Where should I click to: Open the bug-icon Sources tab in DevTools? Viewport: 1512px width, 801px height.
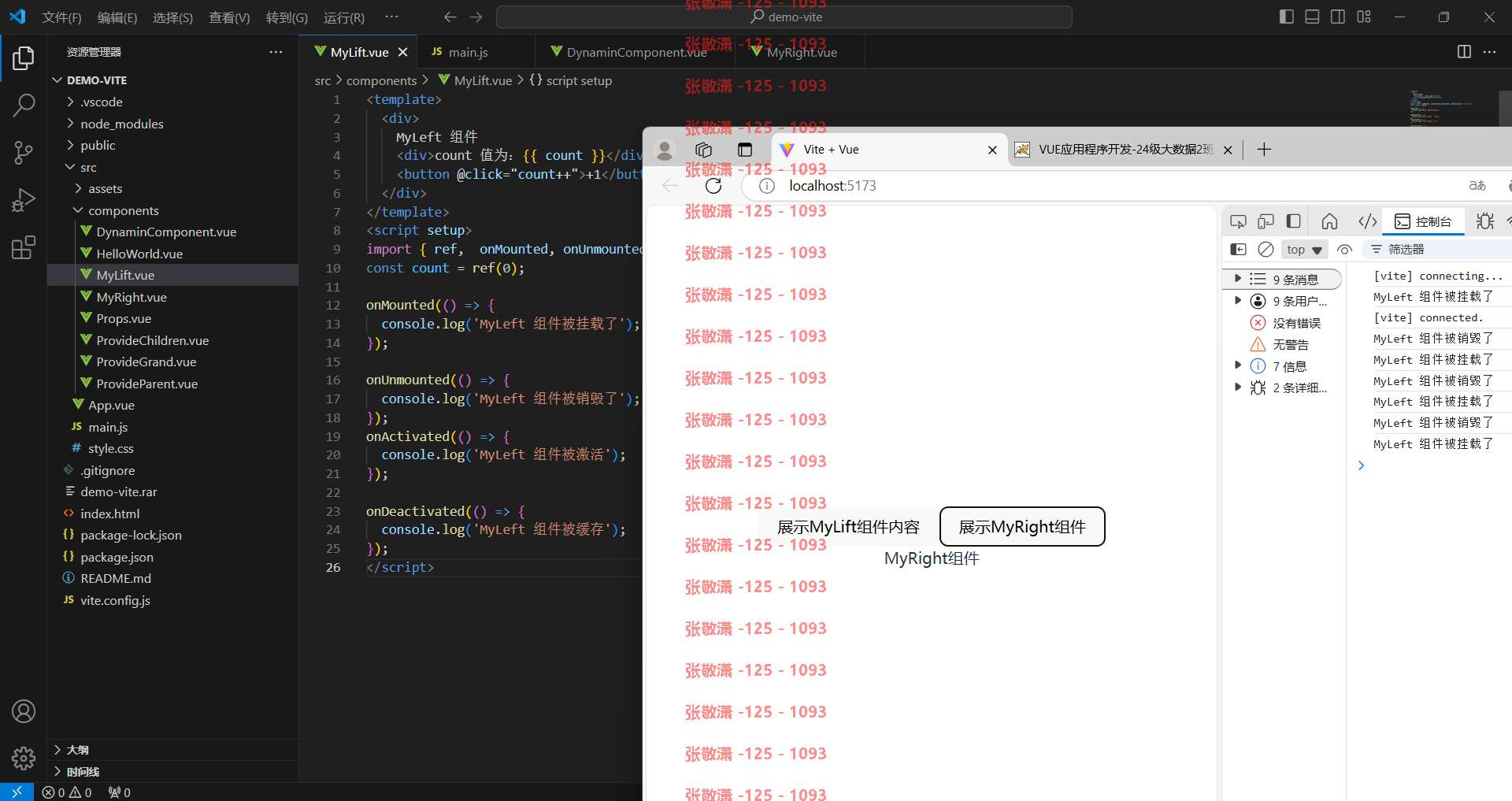click(x=1485, y=221)
